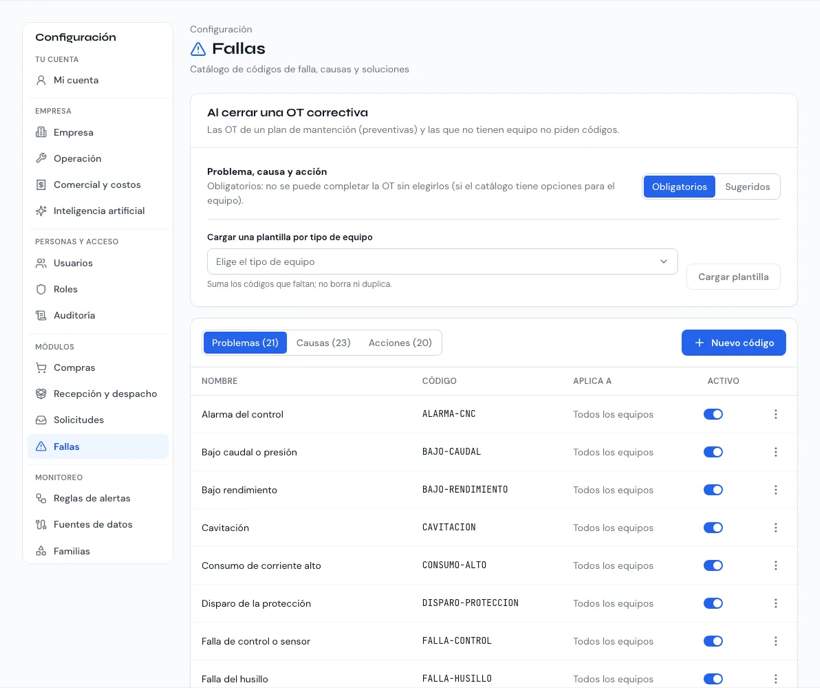Expand the actions menu for Falla de control o sensor
The width and height of the screenshot is (820, 688).
coord(776,641)
